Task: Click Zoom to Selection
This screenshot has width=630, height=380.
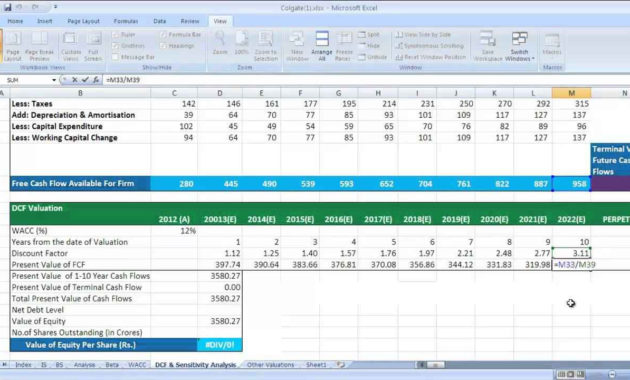Action: pyautogui.click(x=266, y=46)
